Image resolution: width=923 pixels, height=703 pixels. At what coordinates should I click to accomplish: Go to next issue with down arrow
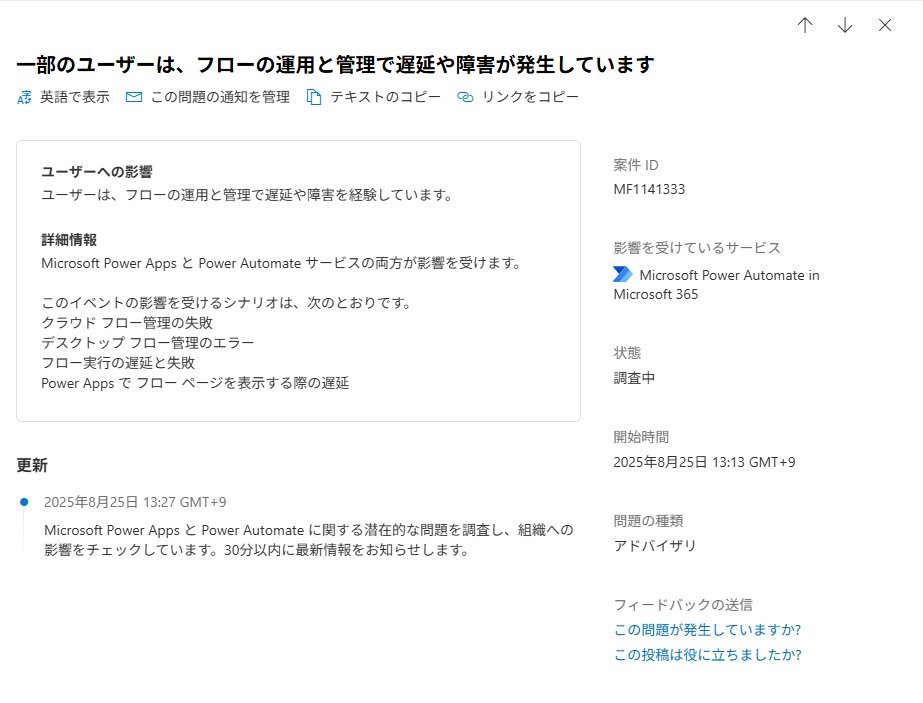click(x=845, y=25)
